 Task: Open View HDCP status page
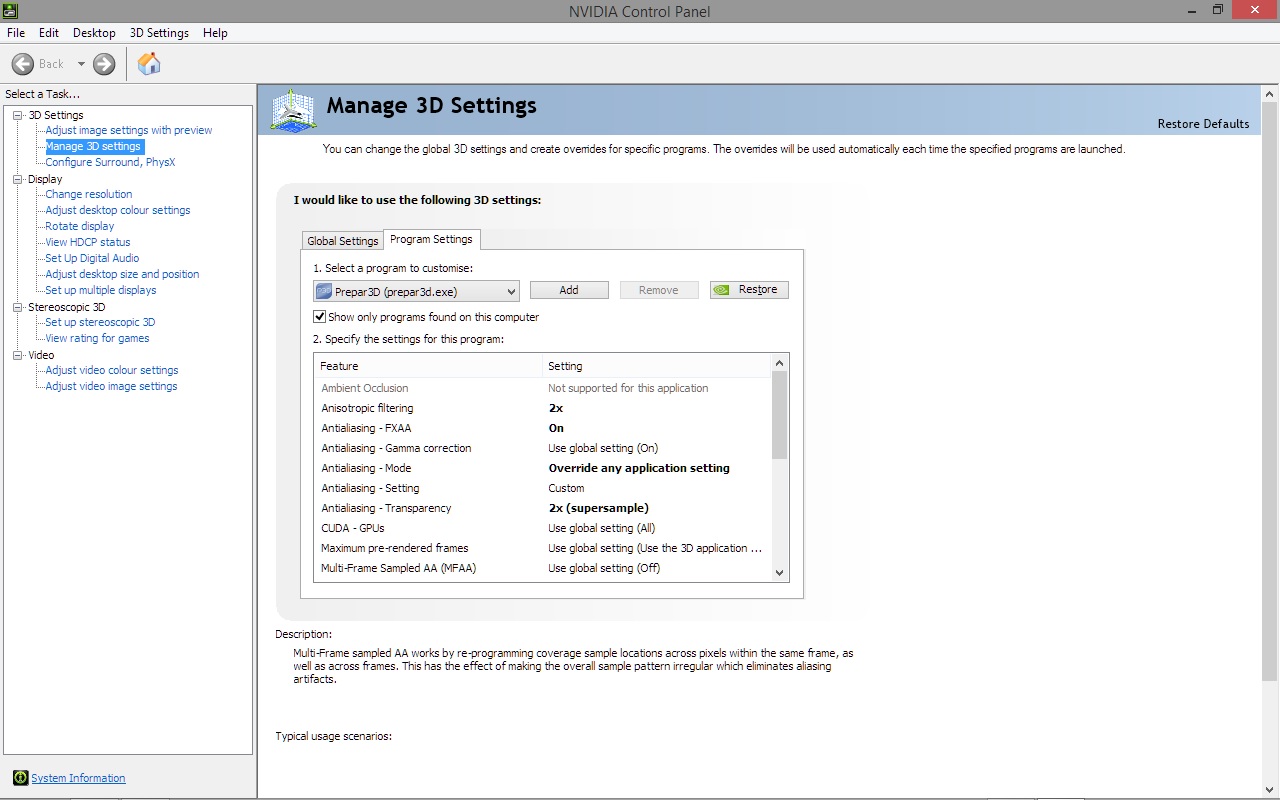[88, 242]
